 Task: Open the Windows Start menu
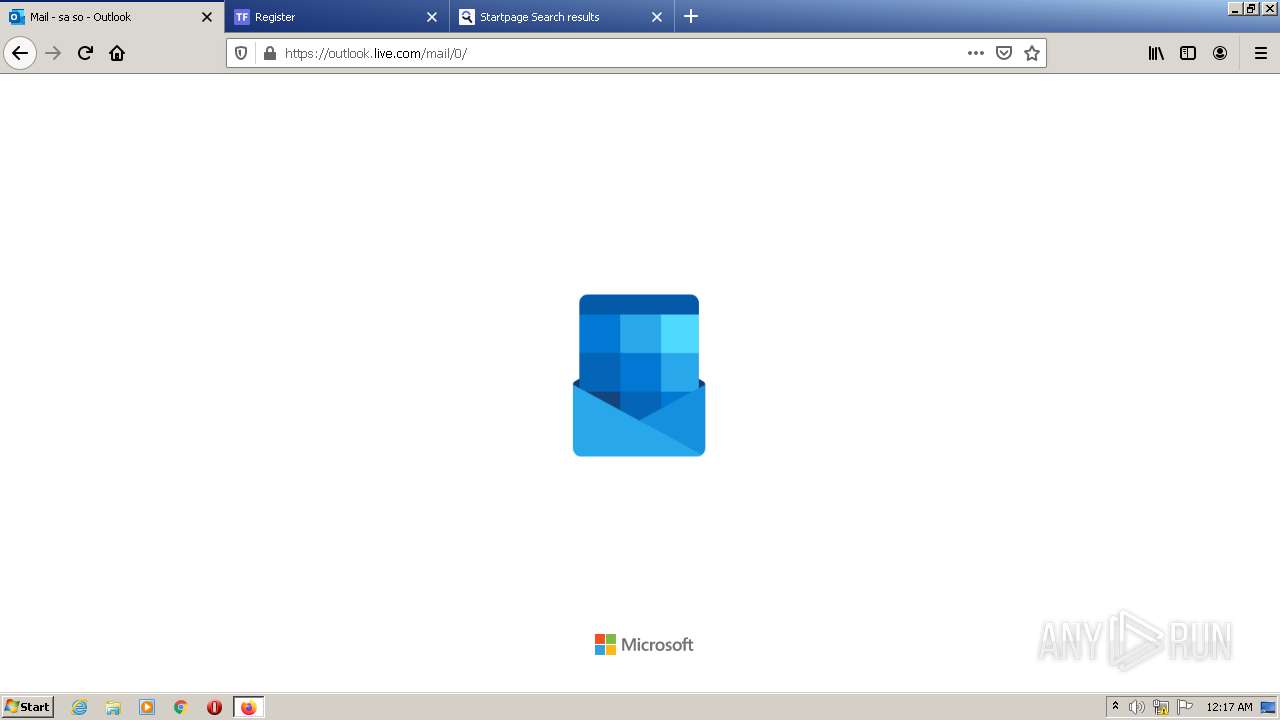[x=28, y=707]
